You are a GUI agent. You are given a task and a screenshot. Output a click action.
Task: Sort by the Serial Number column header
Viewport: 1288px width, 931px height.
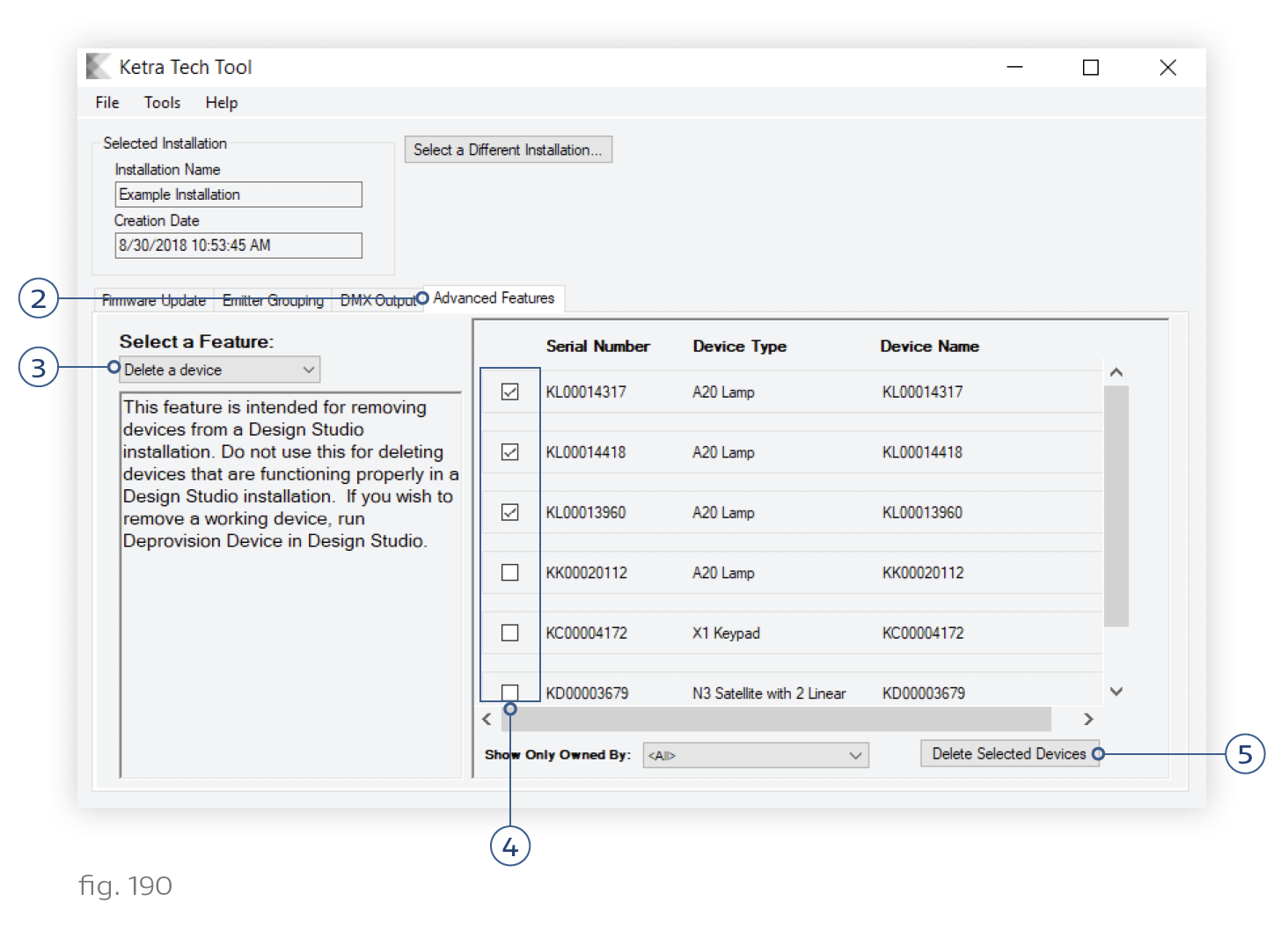tap(597, 347)
